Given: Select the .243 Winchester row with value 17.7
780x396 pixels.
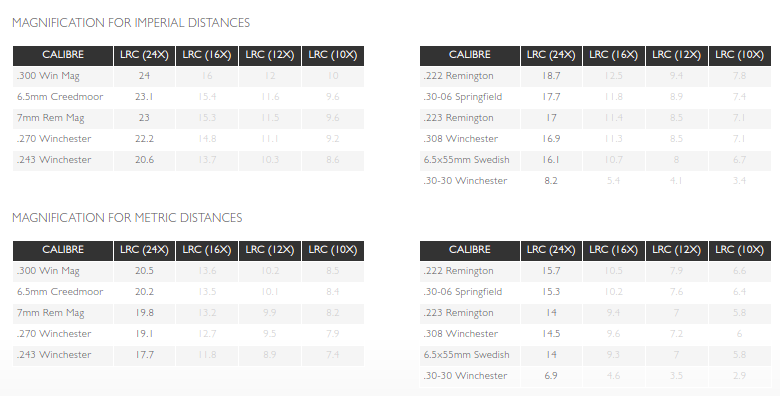Looking at the screenshot, I should click(x=189, y=355).
